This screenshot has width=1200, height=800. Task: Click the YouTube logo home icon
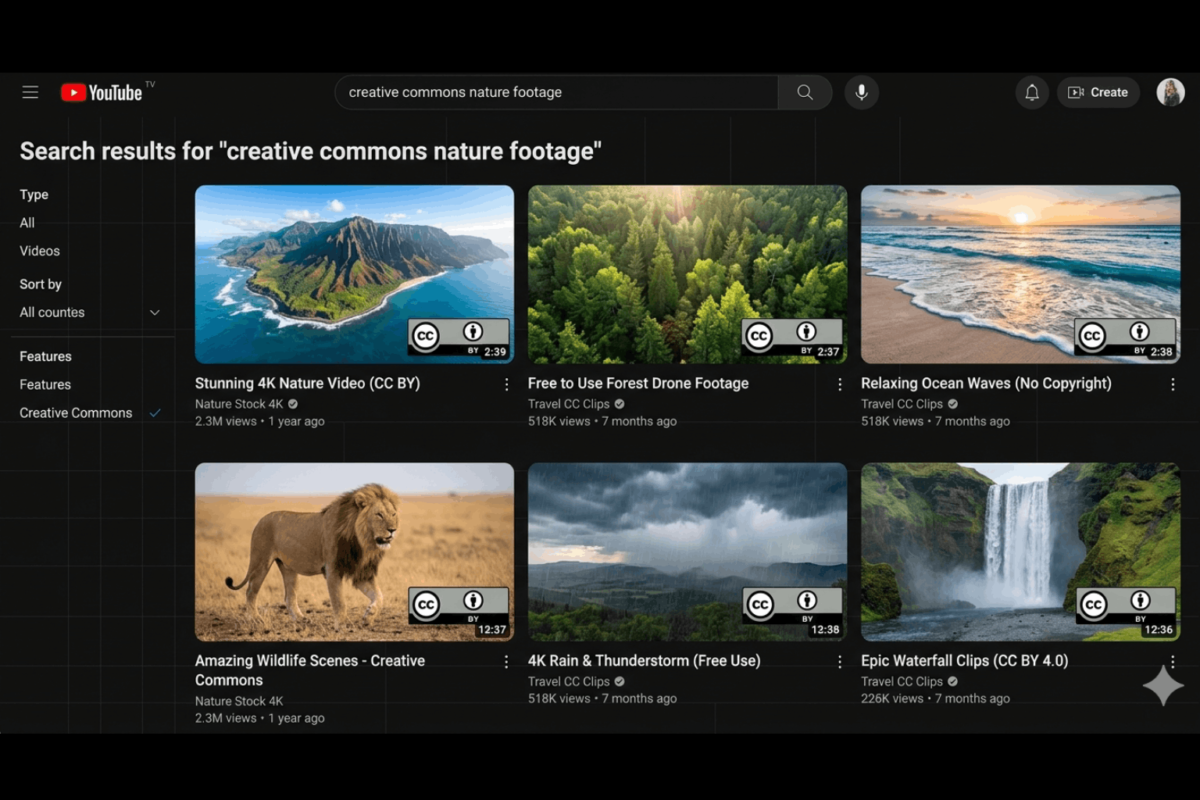[101, 92]
